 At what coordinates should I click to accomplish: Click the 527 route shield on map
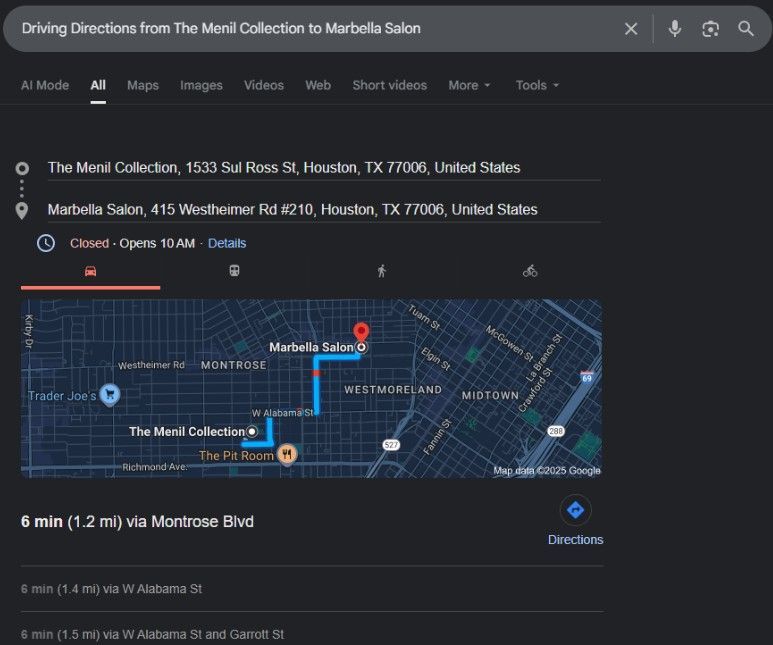tap(391, 445)
